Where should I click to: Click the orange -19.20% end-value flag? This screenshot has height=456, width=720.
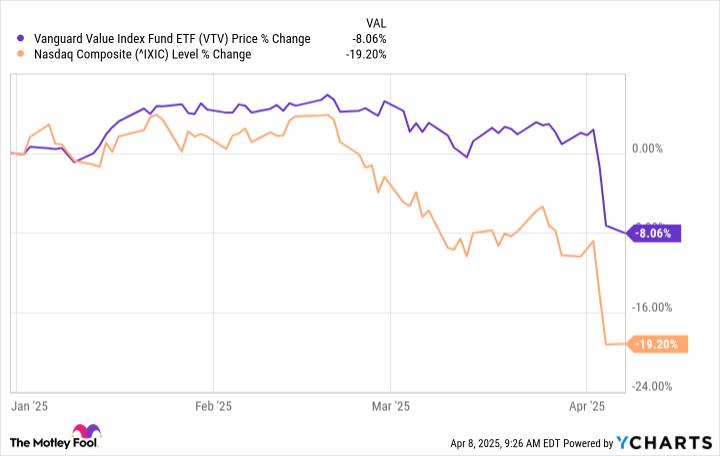(x=657, y=344)
